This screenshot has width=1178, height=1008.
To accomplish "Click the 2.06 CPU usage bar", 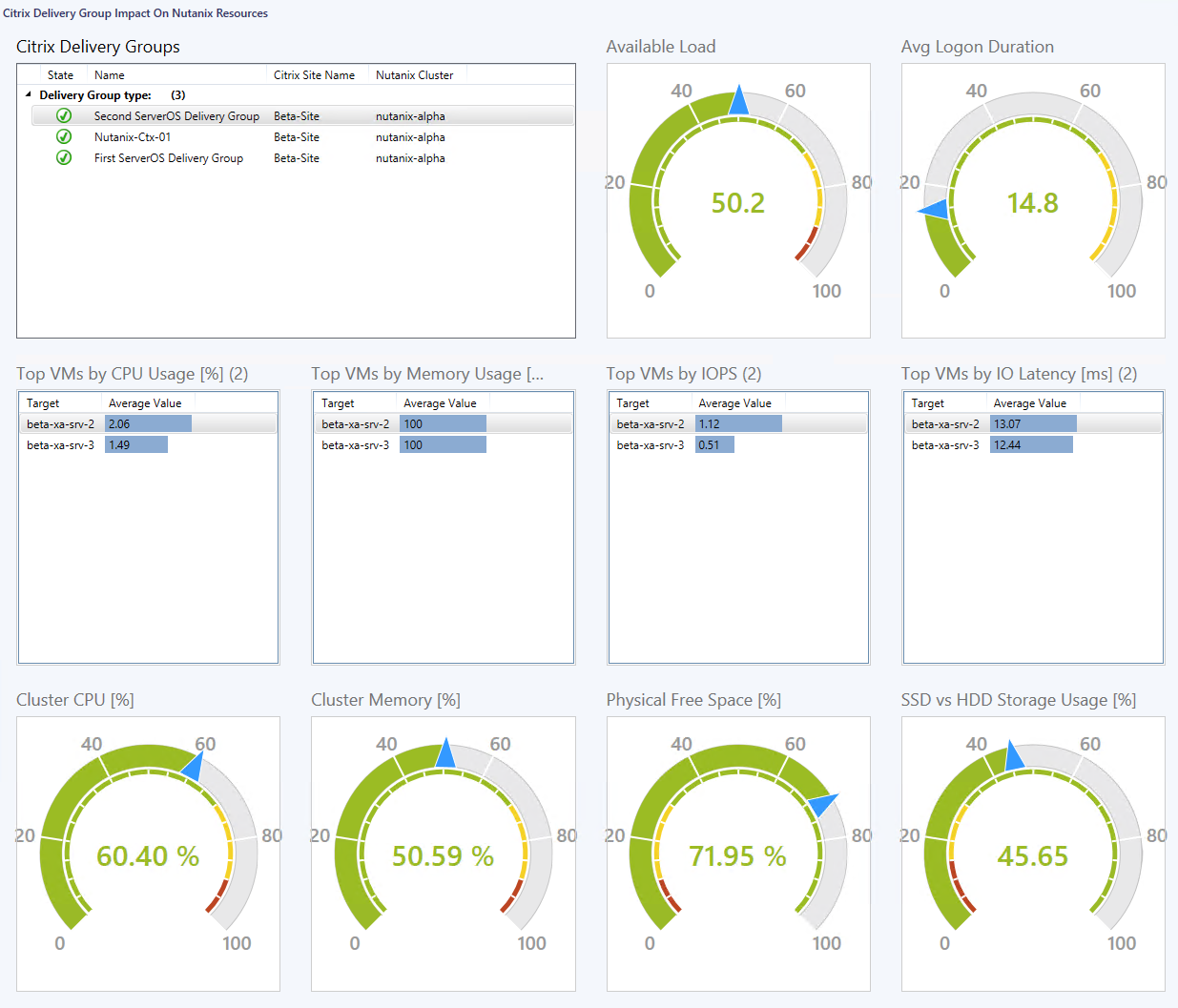I will pos(148,423).
